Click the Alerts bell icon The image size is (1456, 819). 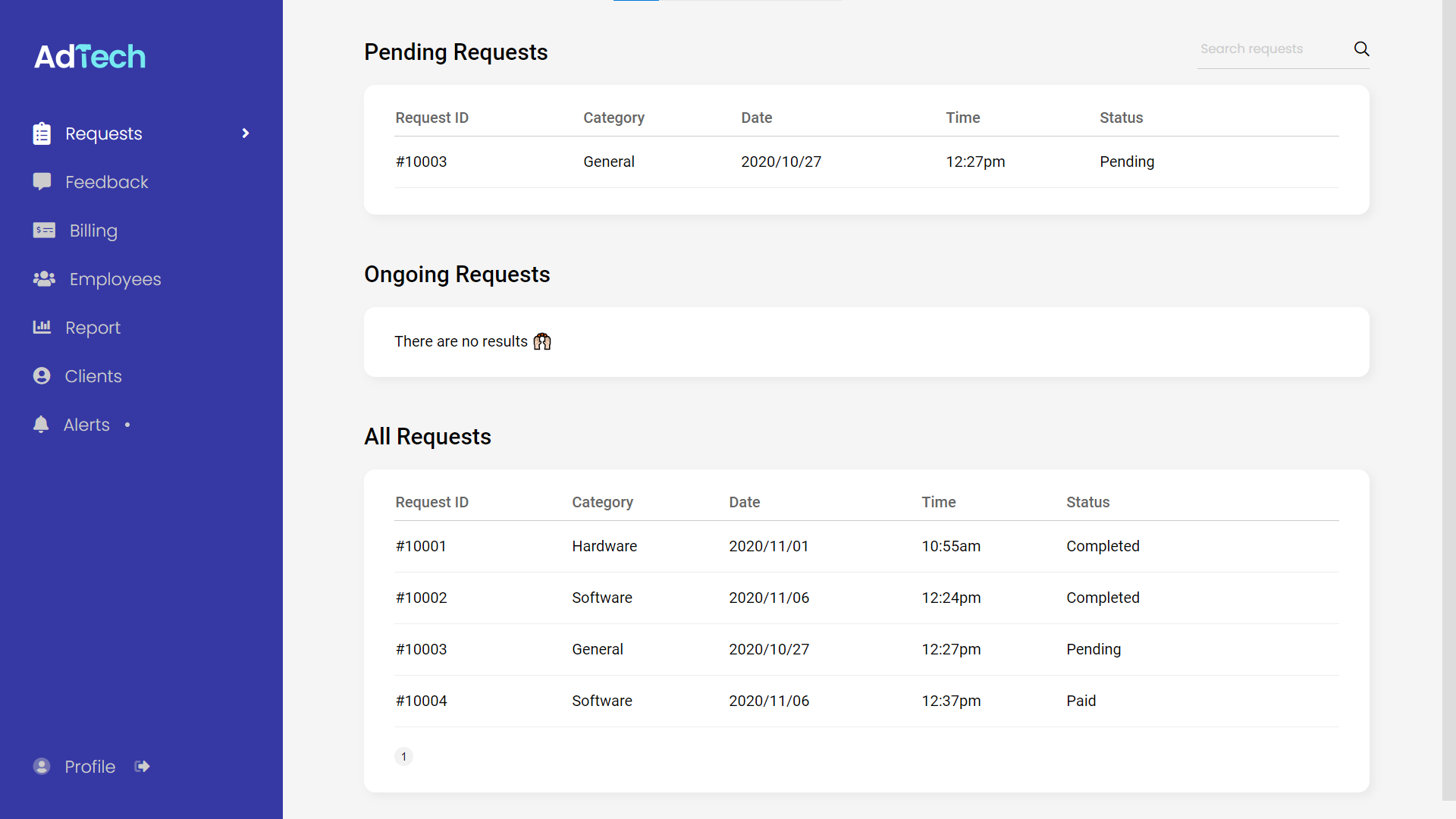[41, 424]
